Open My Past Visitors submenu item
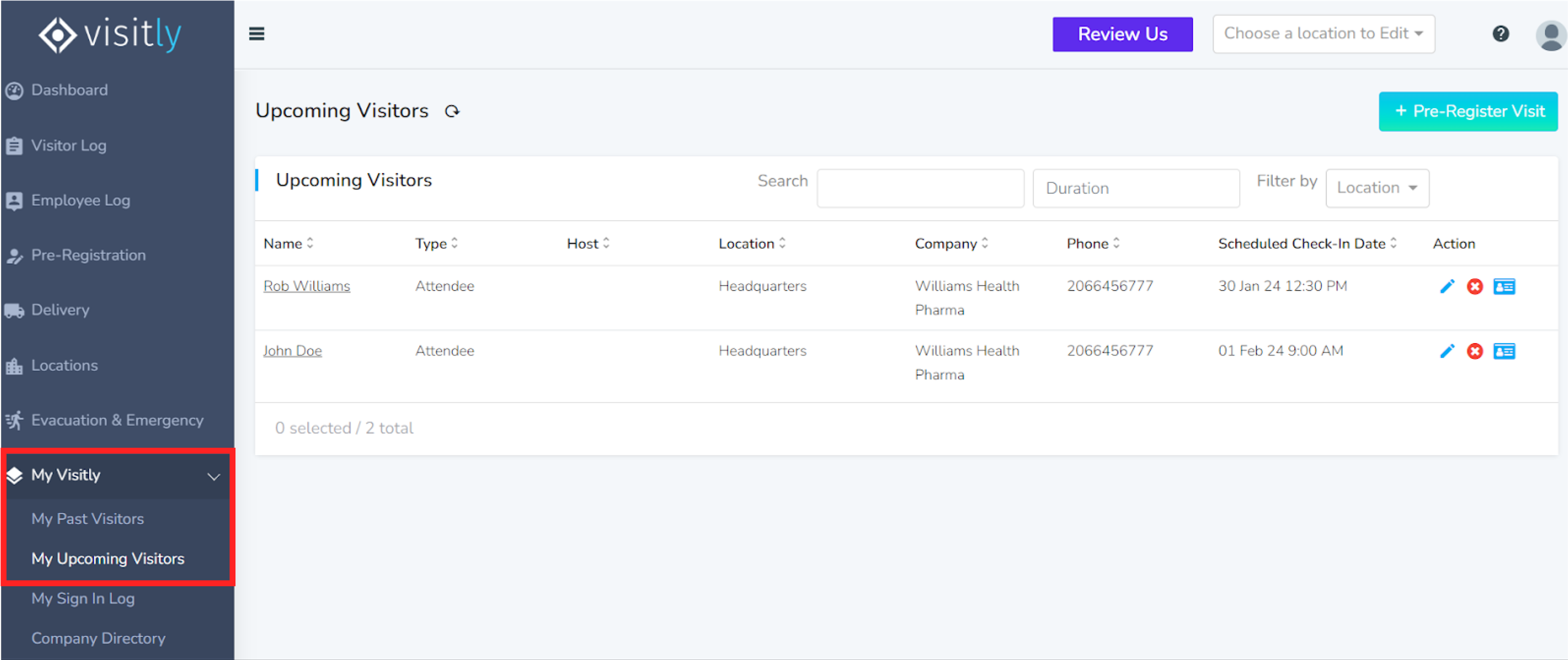The width and height of the screenshot is (1568, 660). (87, 519)
